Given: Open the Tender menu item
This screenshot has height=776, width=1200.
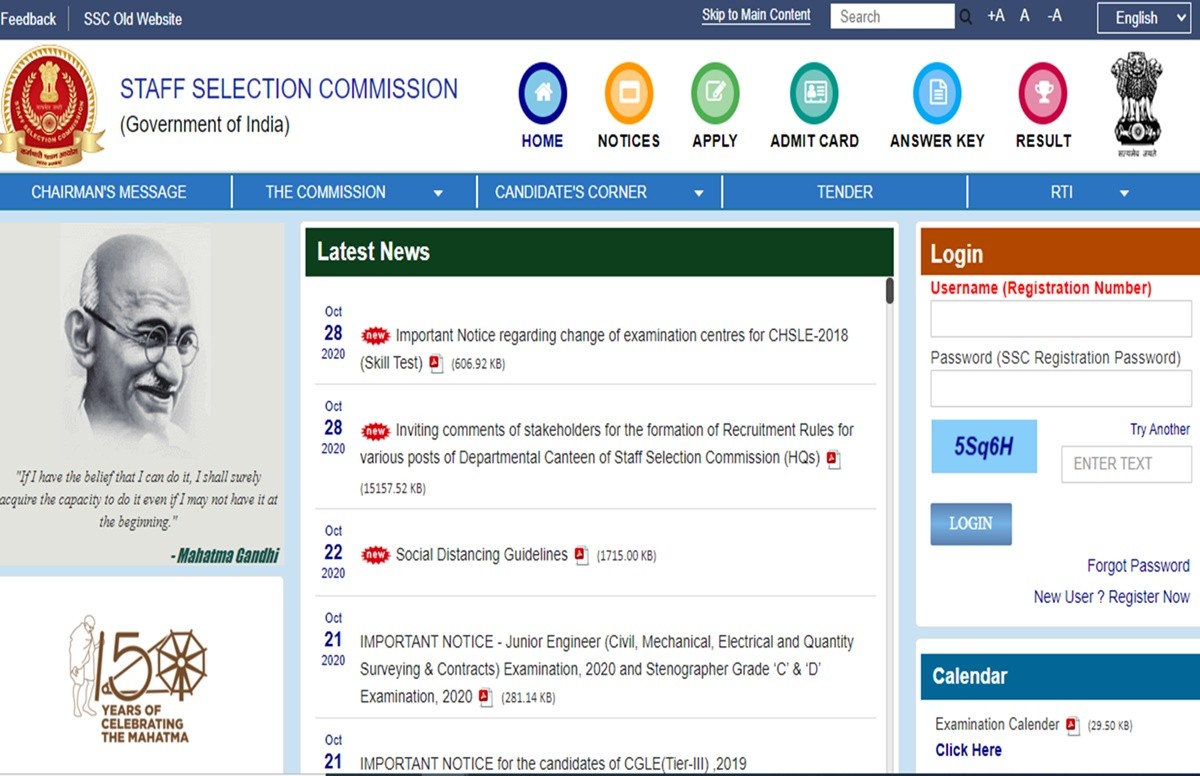Looking at the screenshot, I should [844, 192].
